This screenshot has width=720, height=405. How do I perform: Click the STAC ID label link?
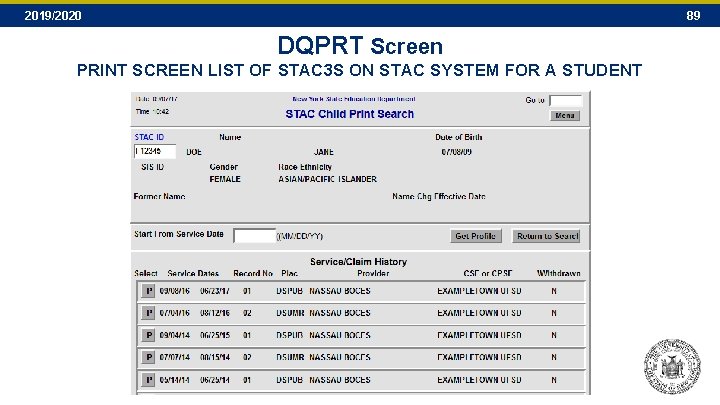[x=149, y=137]
